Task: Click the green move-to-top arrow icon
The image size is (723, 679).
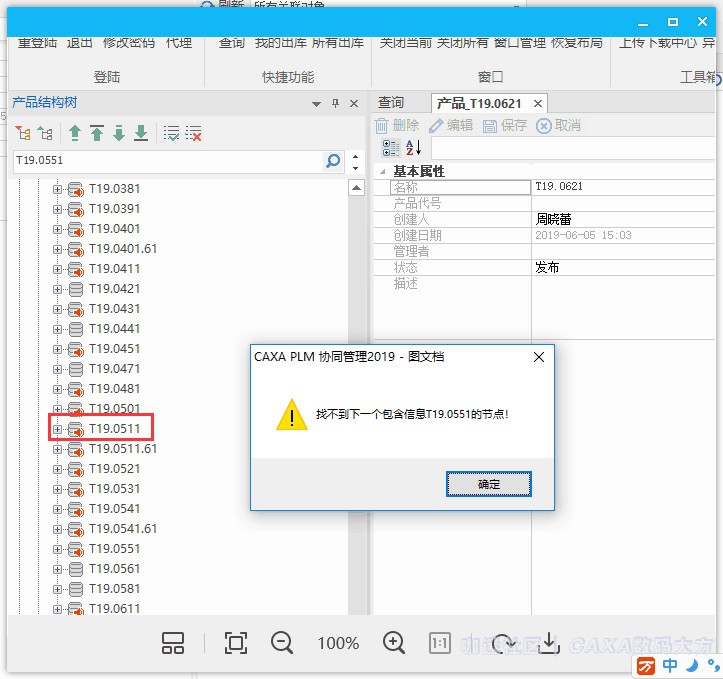Action: tap(97, 133)
